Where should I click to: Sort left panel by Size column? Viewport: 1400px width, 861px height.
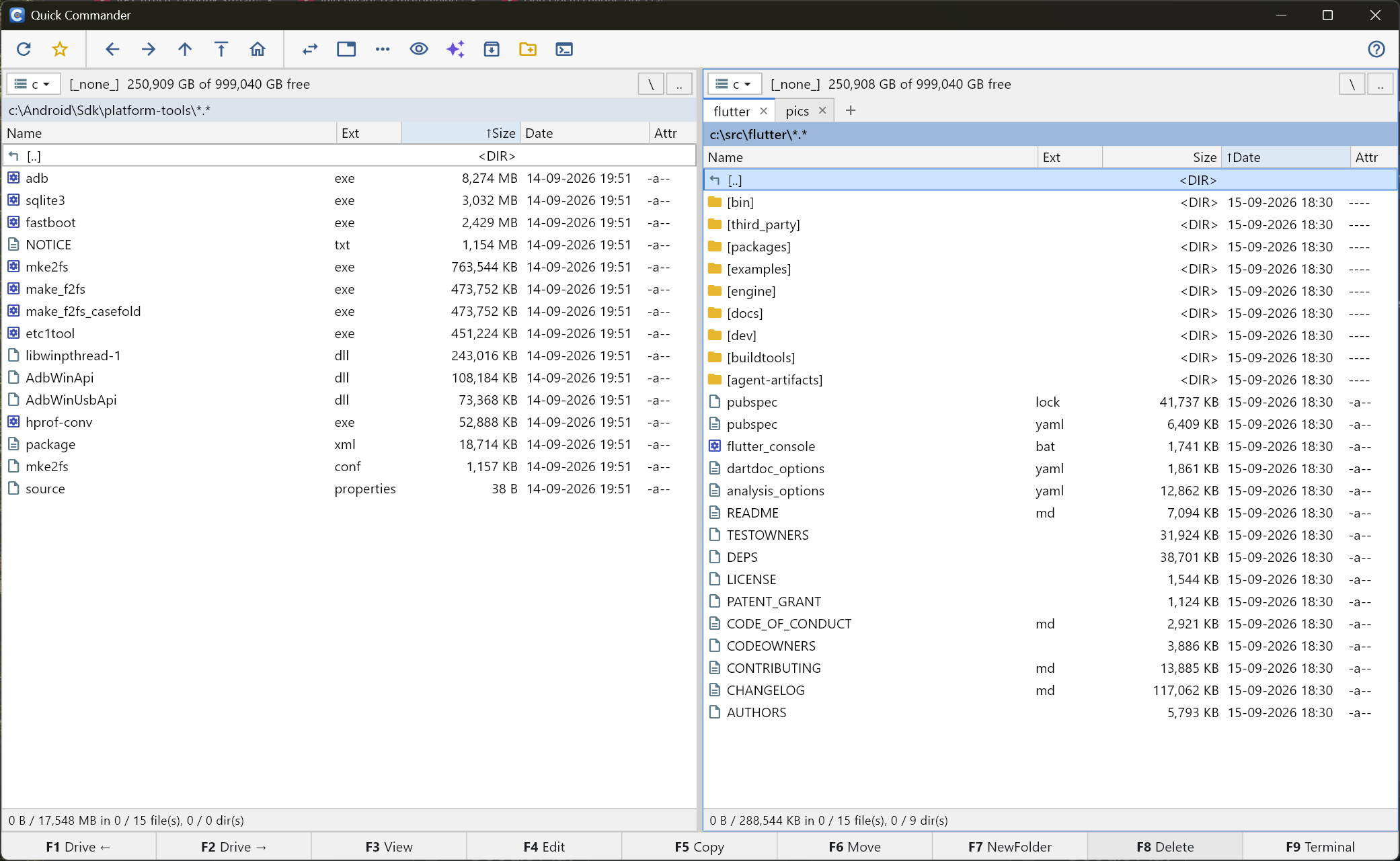point(461,133)
